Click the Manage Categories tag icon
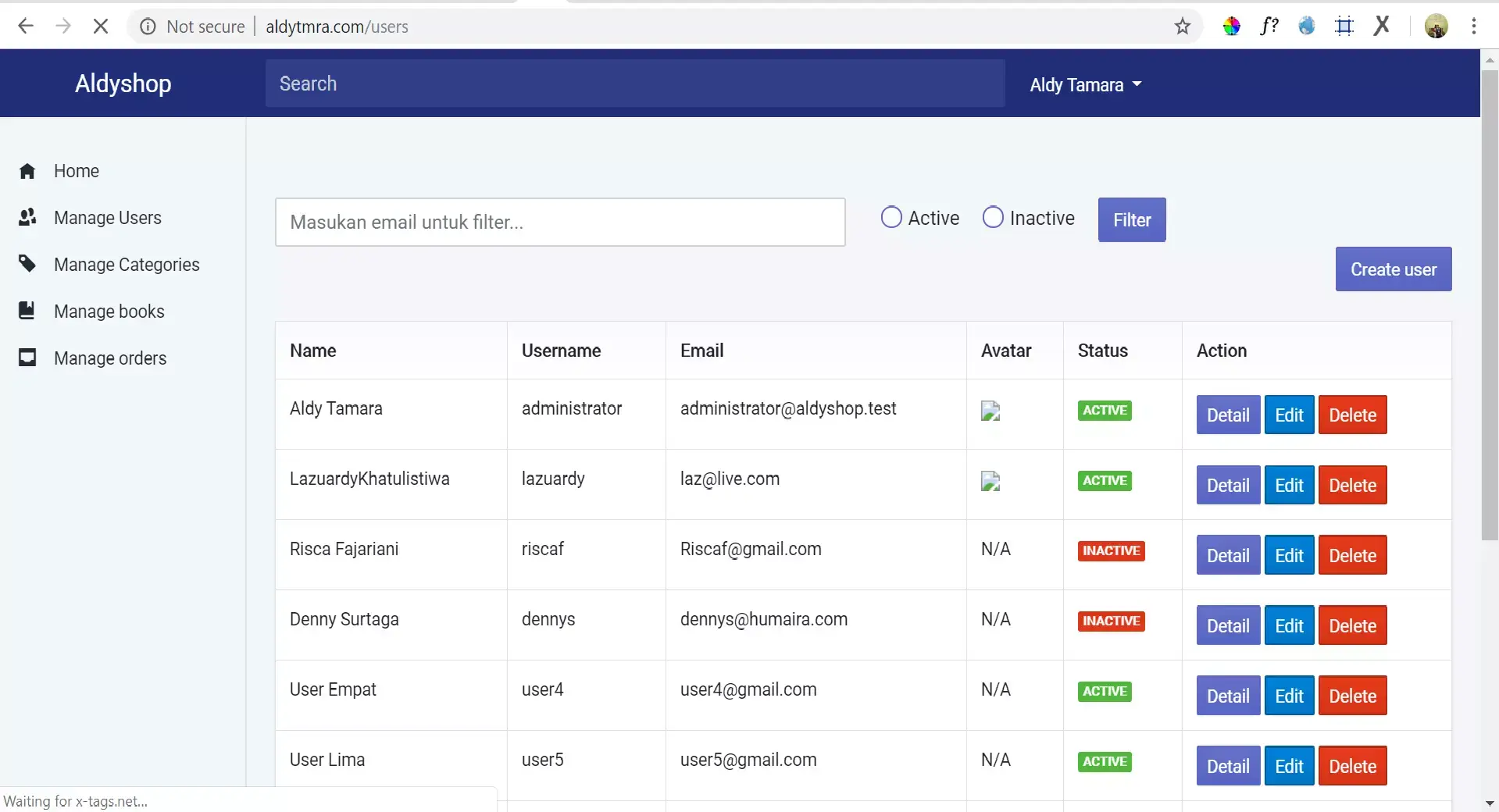This screenshot has height=812, width=1499. click(x=27, y=264)
